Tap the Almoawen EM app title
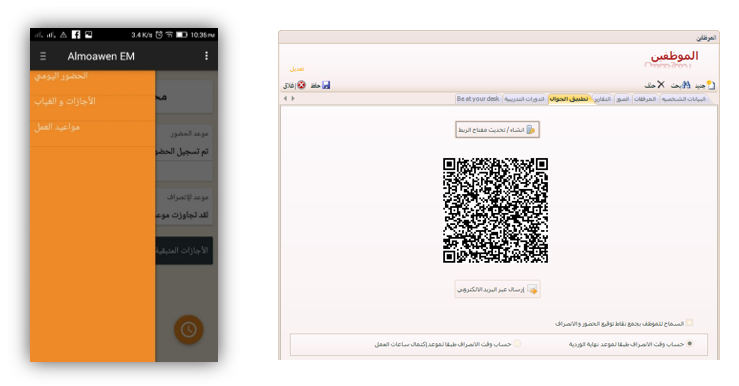The height and width of the screenshot is (386, 739). [x=101, y=57]
